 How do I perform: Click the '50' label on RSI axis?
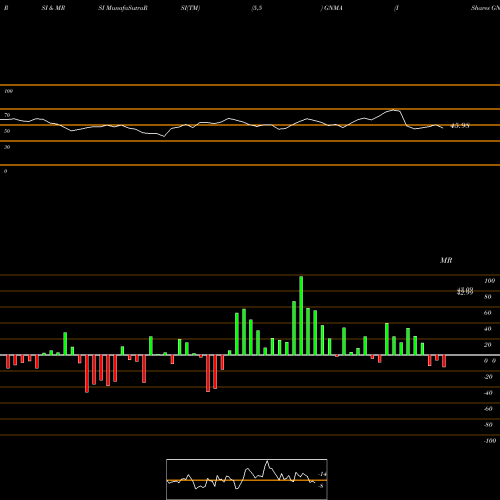point(7,131)
